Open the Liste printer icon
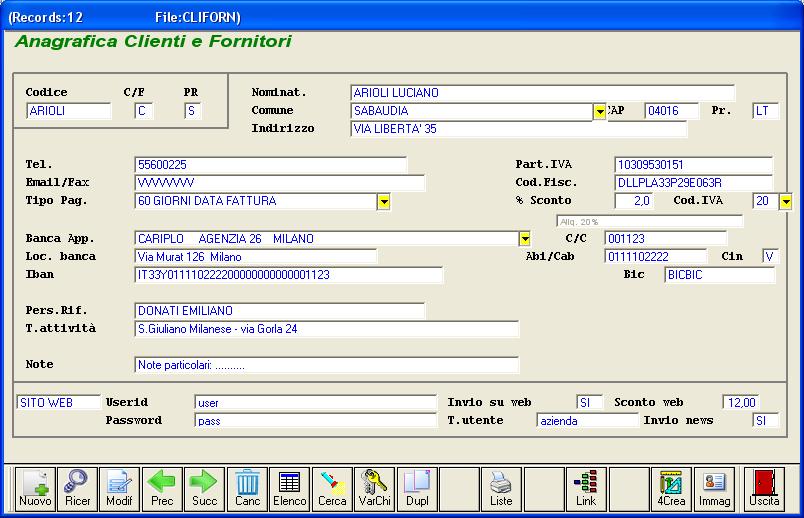The image size is (804, 518). 501,489
